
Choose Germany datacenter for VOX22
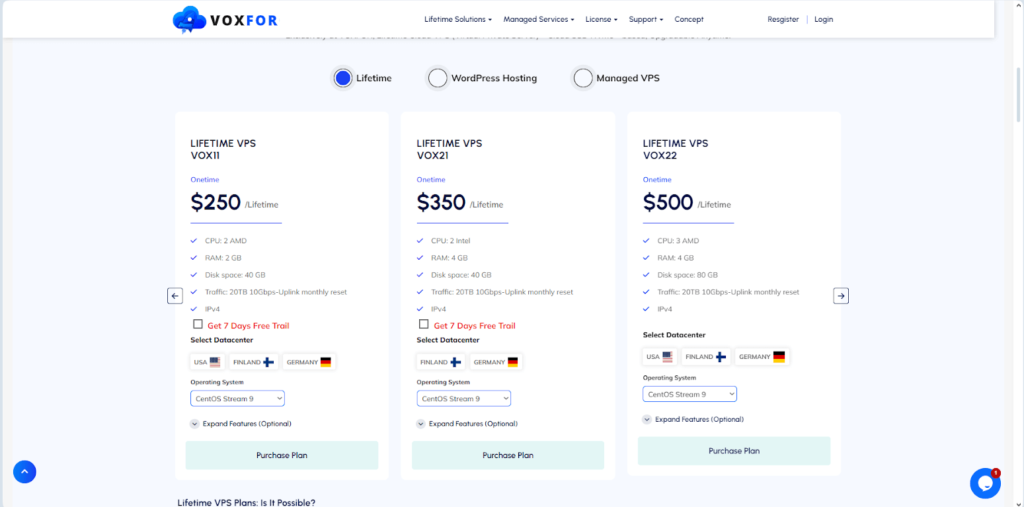click(762, 357)
